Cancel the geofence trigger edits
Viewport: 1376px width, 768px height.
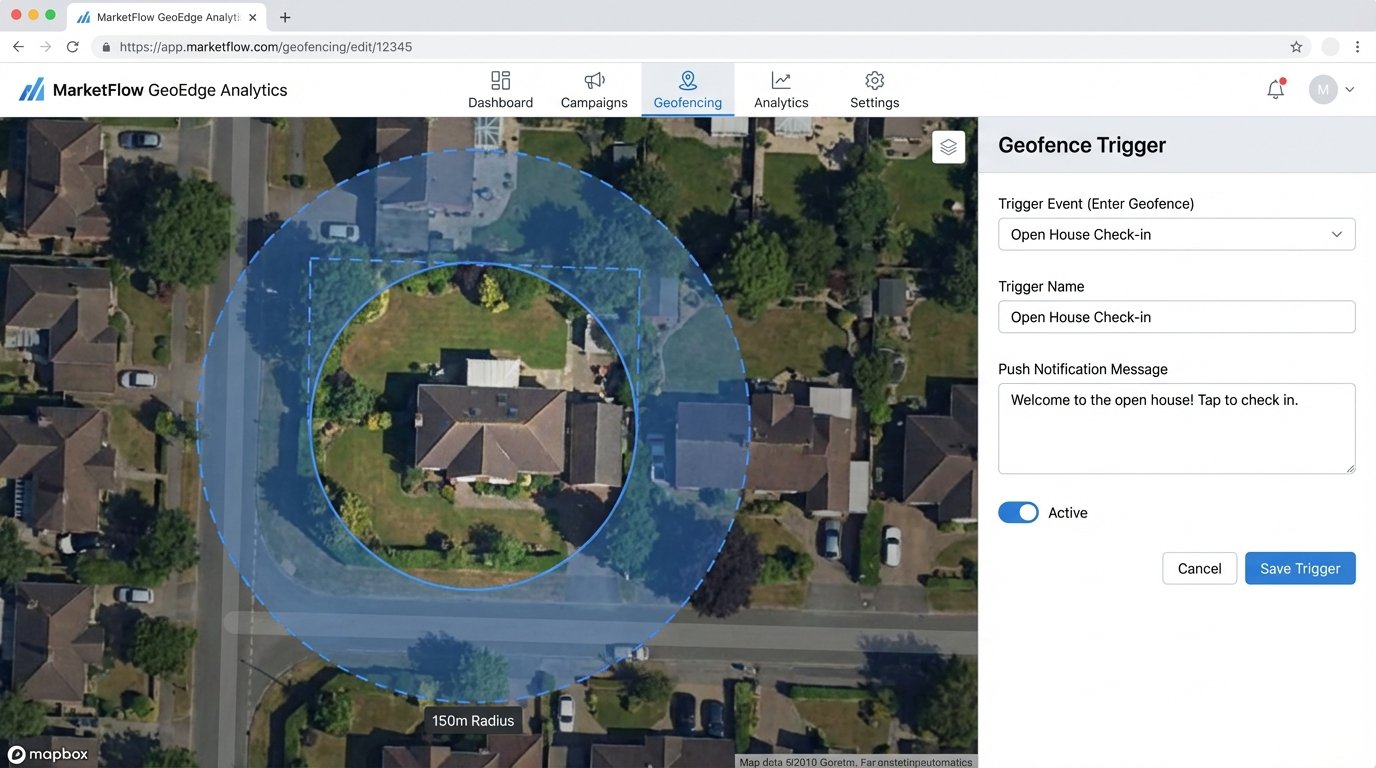[1199, 568]
